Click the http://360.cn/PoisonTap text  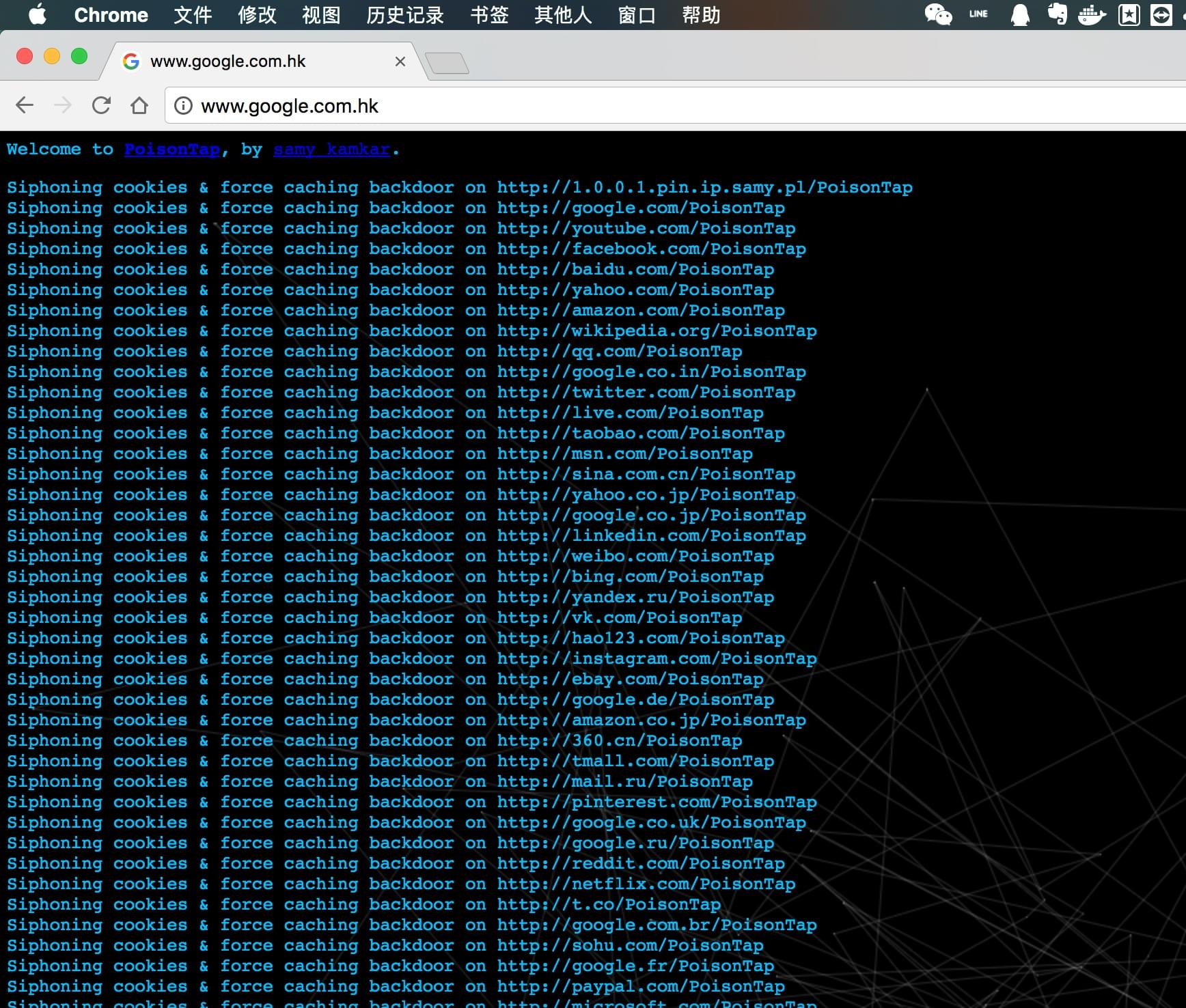[x=620, y=740]
